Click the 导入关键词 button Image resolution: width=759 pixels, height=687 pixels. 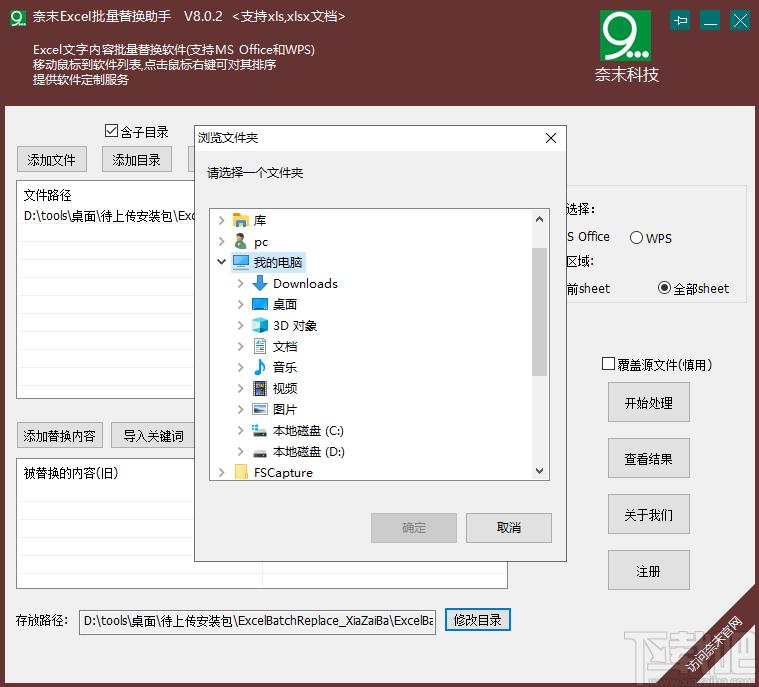153,436
